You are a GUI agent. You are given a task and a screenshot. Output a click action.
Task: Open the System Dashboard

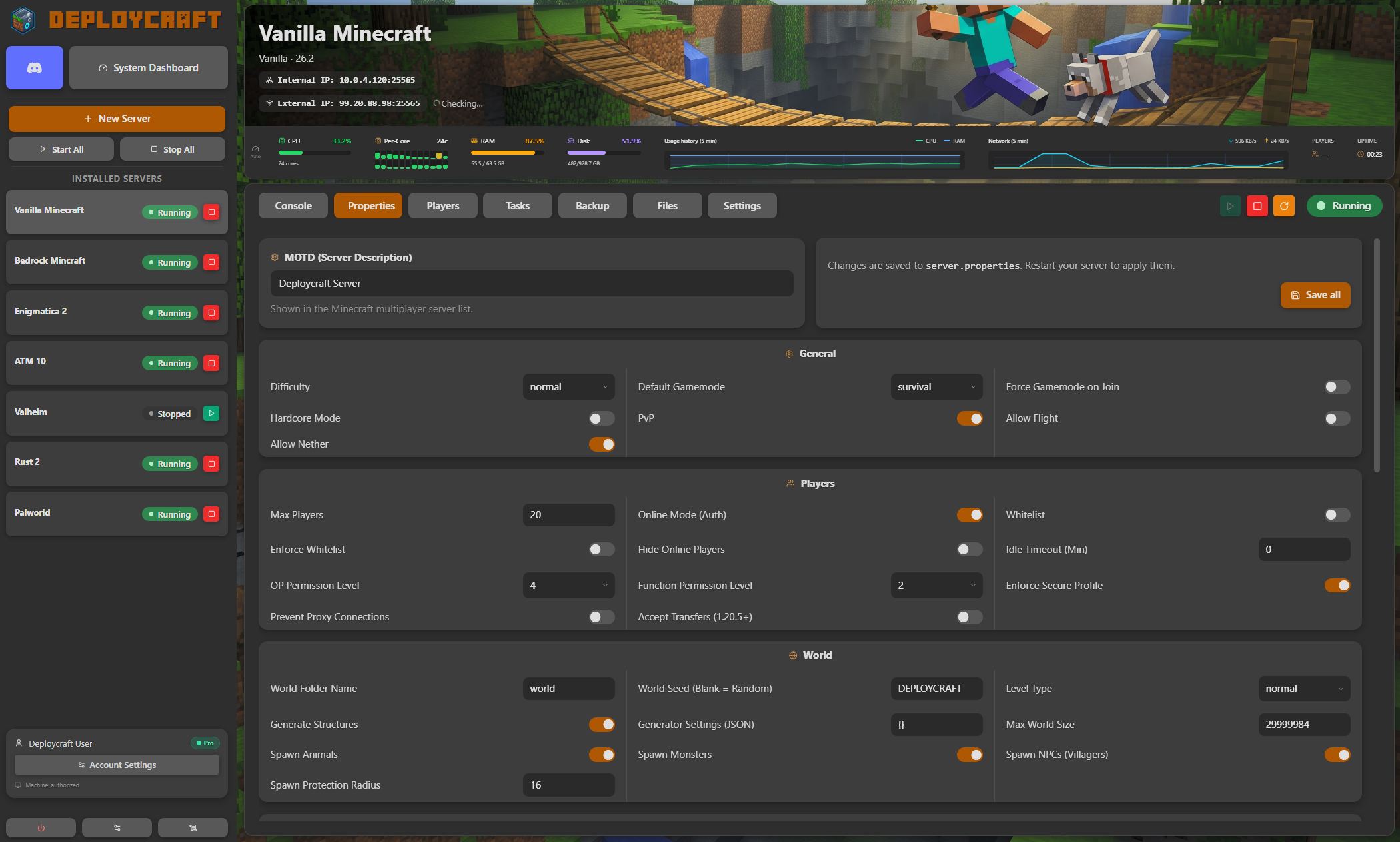point(149,67)
